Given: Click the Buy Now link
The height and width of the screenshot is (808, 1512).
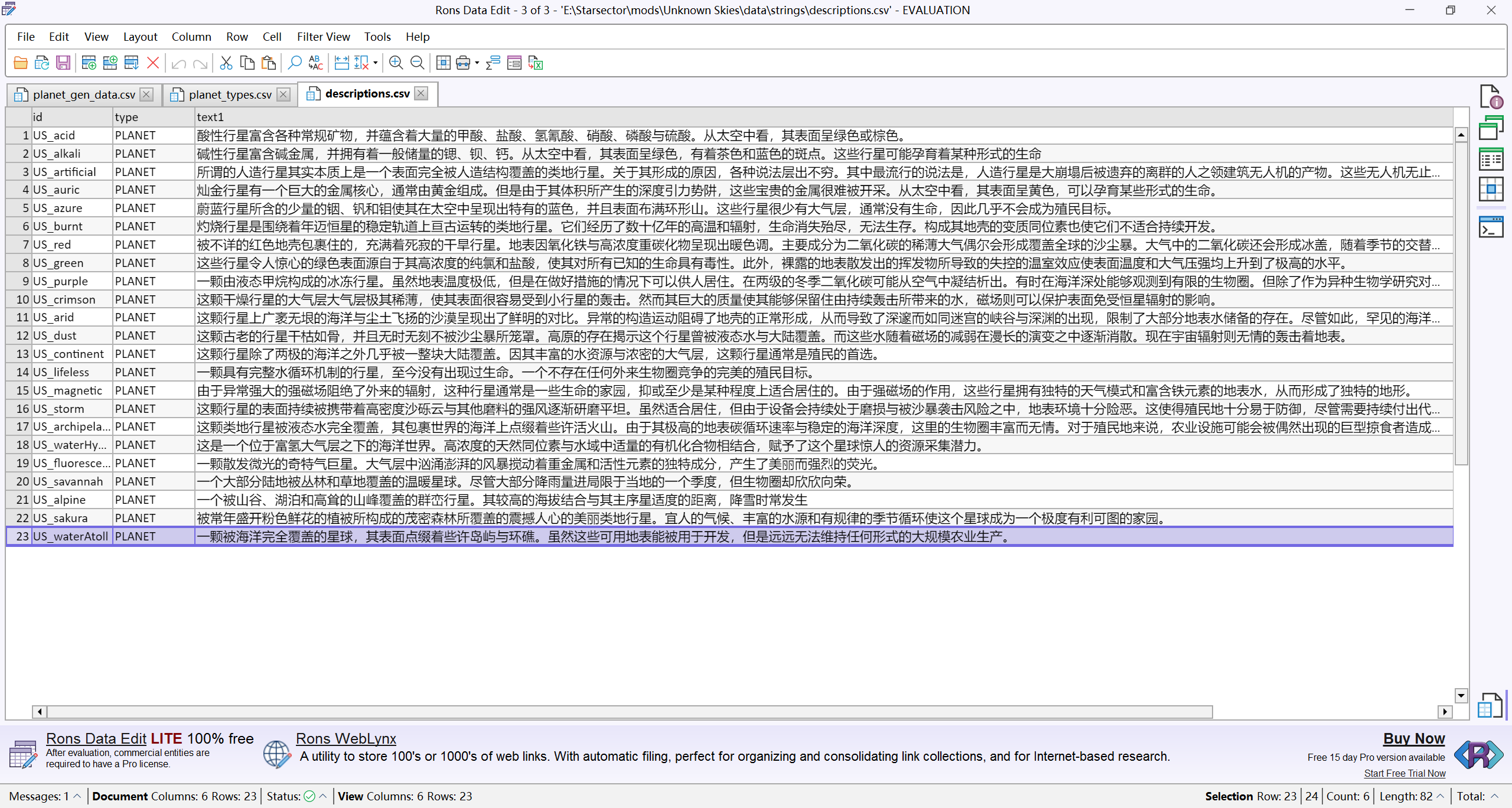Looking at the screenshot, I should [x=1413, y=738].
